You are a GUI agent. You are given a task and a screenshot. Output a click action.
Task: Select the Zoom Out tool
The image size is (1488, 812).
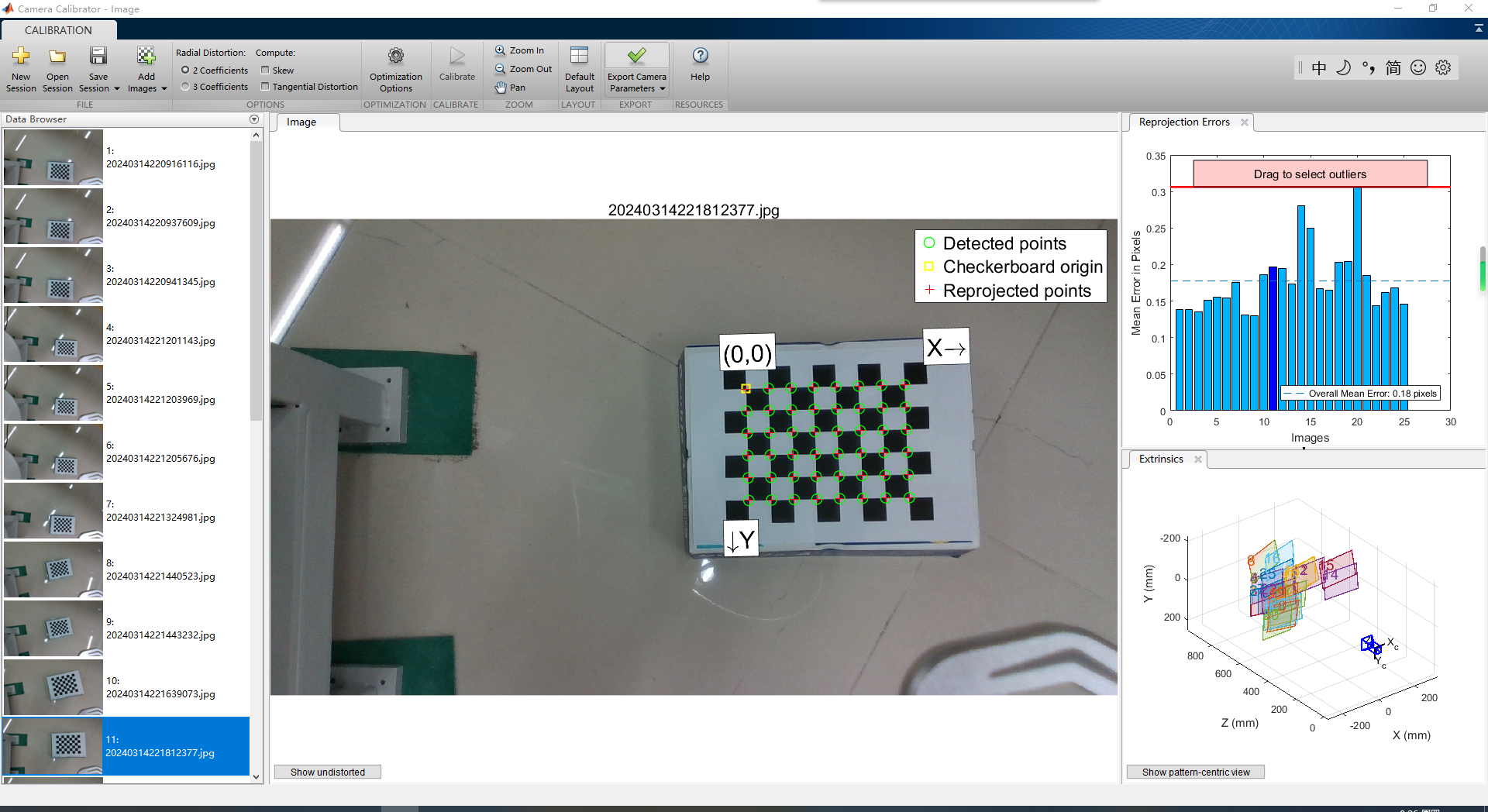point(523,69)
